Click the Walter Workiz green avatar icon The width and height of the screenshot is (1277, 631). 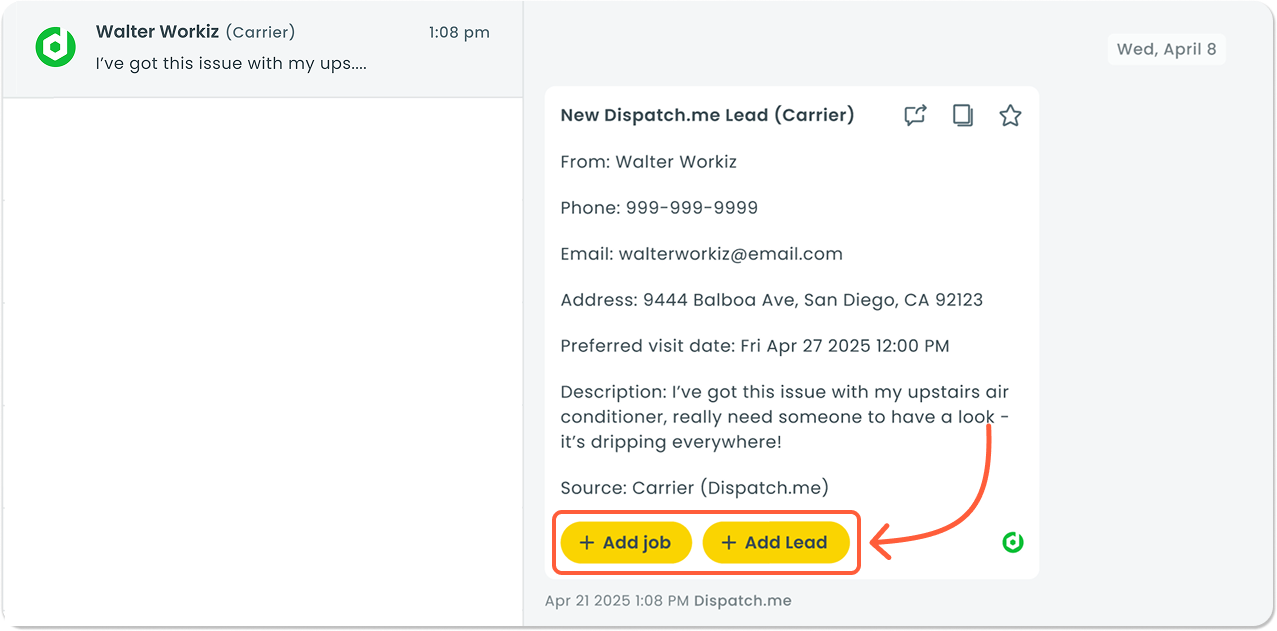(x=56, y=47)
